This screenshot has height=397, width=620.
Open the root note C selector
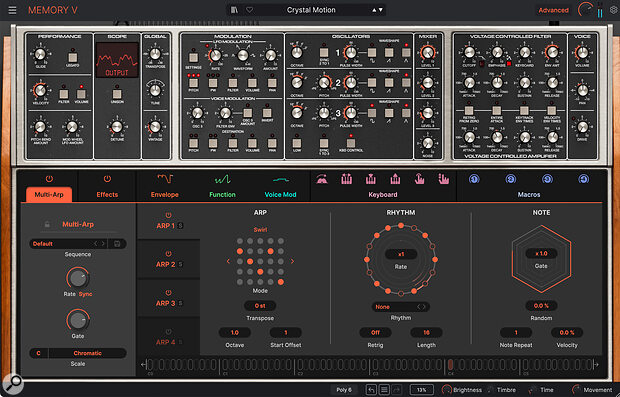pyautogui.click(x=38, y=353)
